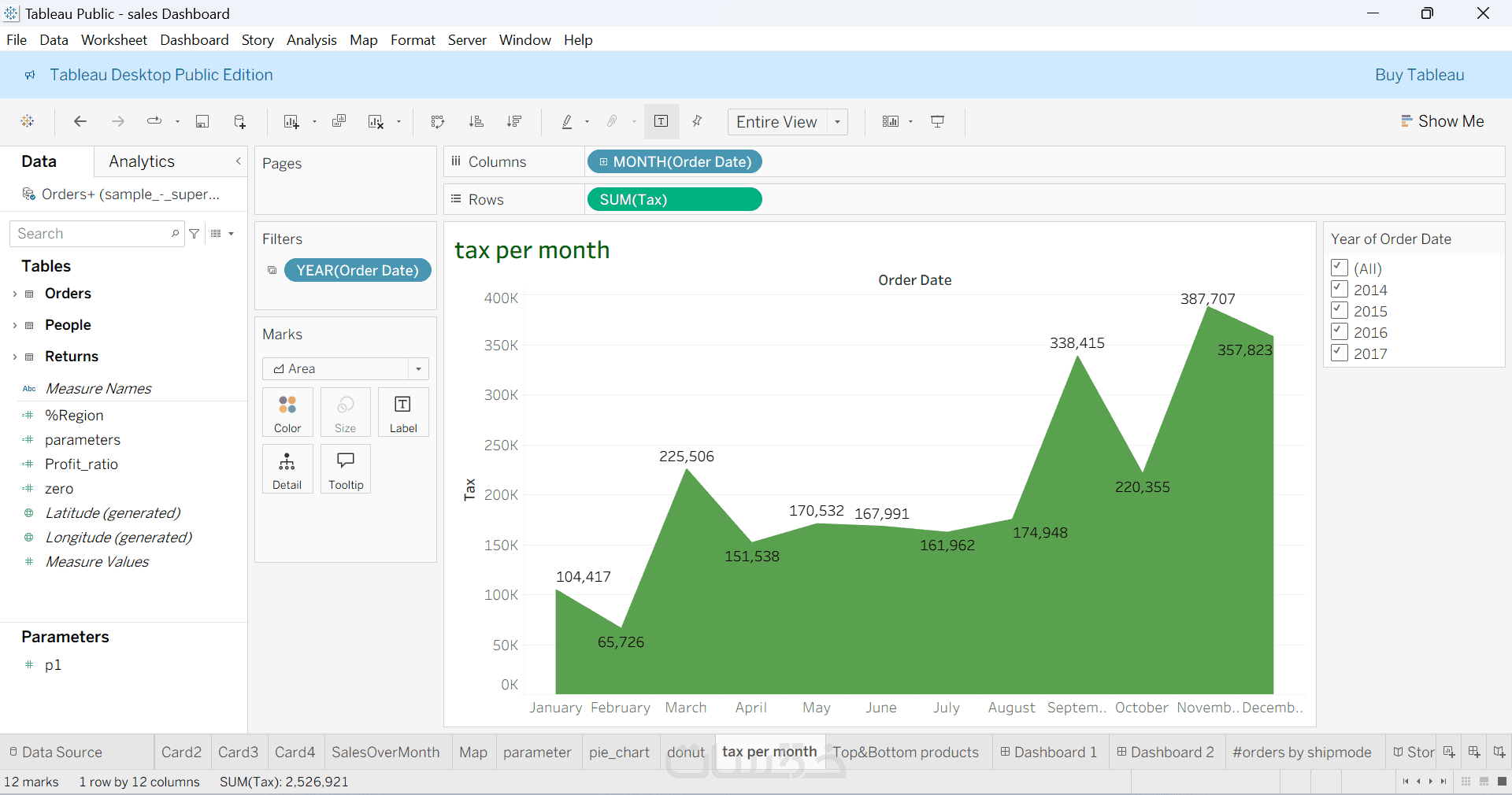Toggle Show Mark Labels toolbar button
This screenshot has height=795, width=1512.
tap(661, 121)
